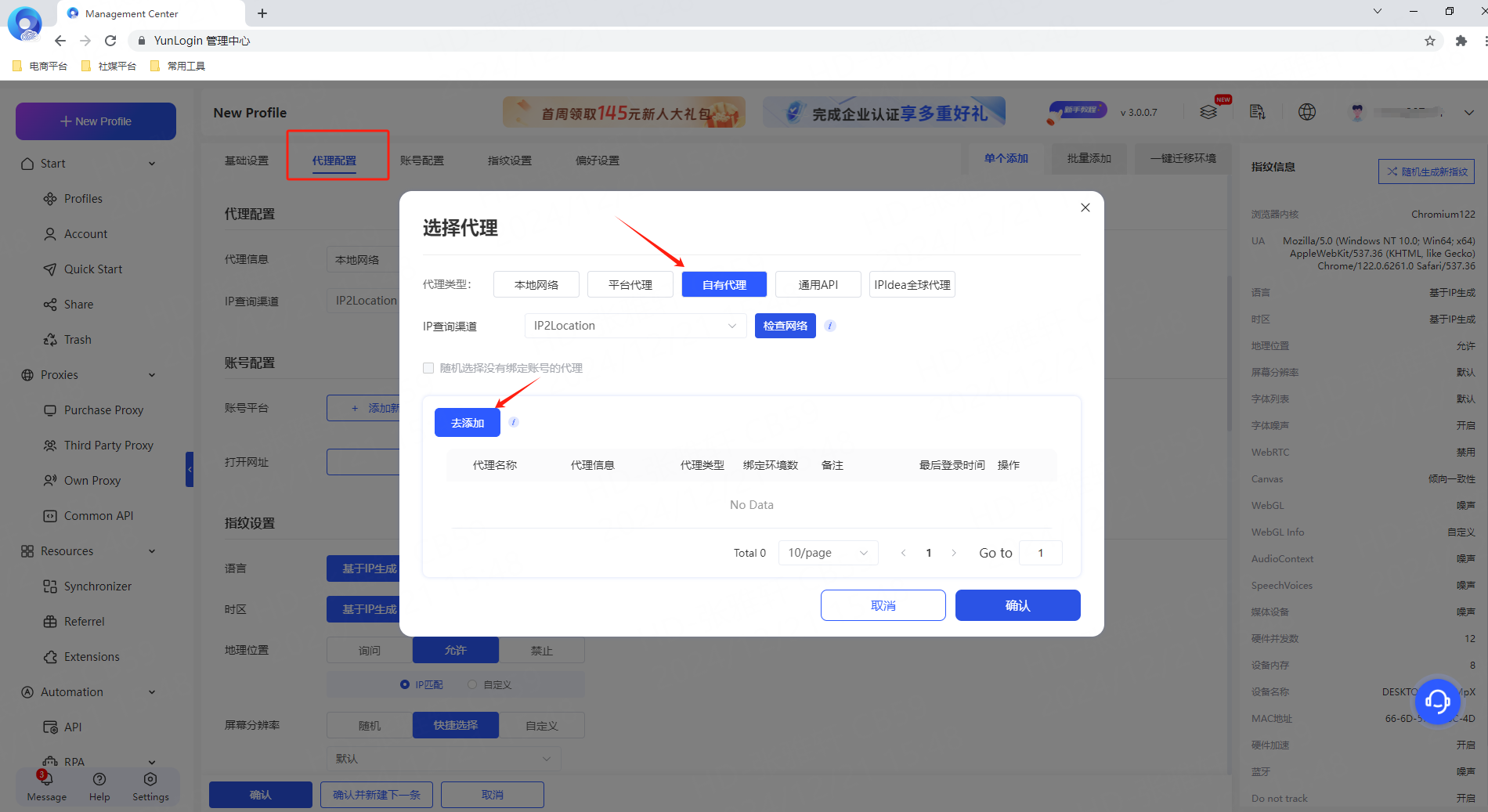The height and width of the screenshot is (812, 1488).
Task: Click the 确认 button in dialog
Action: [x=1017, y=605]
